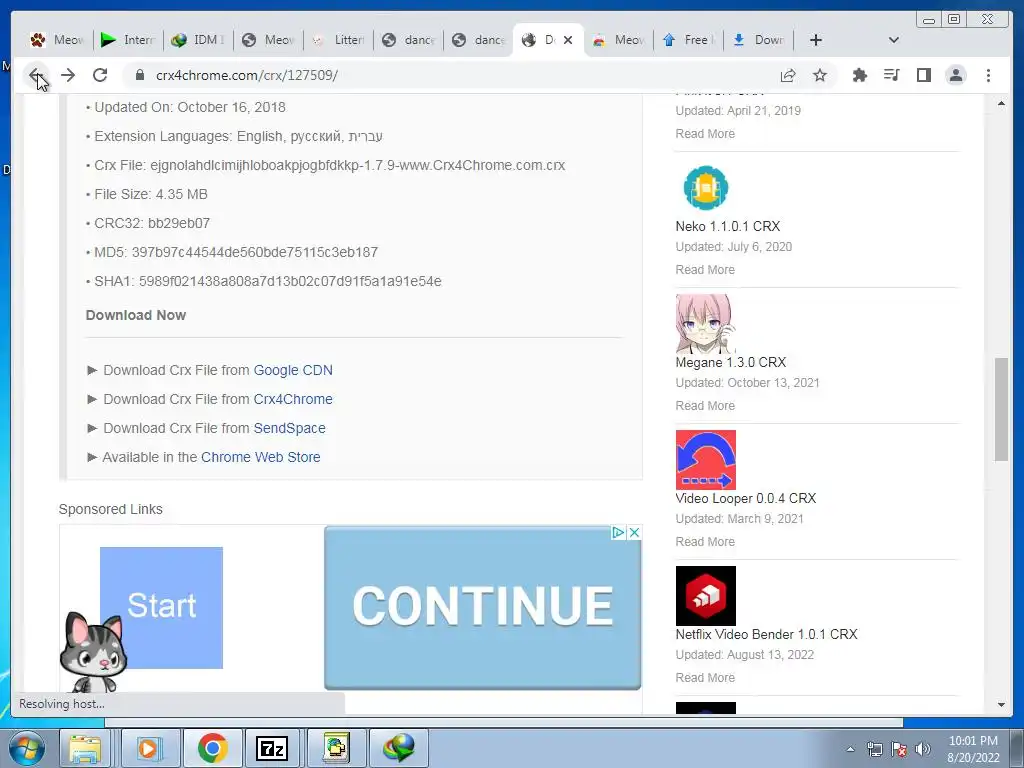The height and width of the screenshot is (768, 1024).
Task: Close the ad with X icon
Action: pyautogui.click(x=633, y=532)
